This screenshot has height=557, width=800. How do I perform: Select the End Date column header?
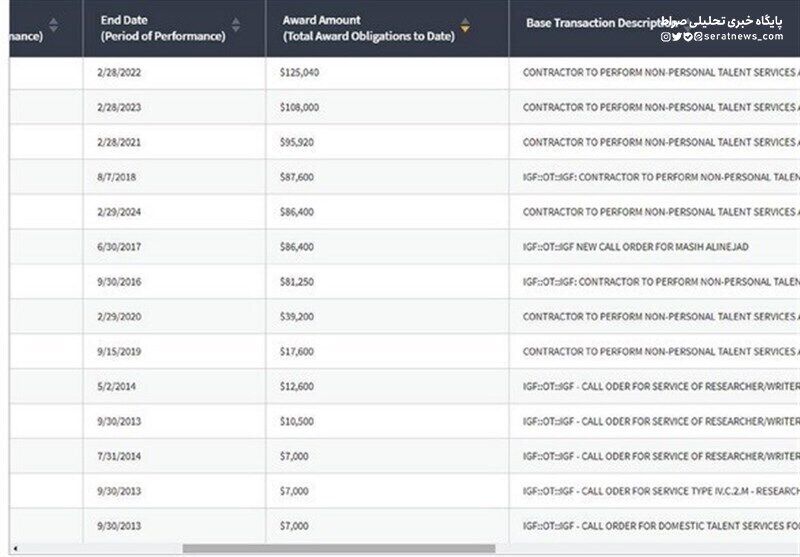[162, 28]
